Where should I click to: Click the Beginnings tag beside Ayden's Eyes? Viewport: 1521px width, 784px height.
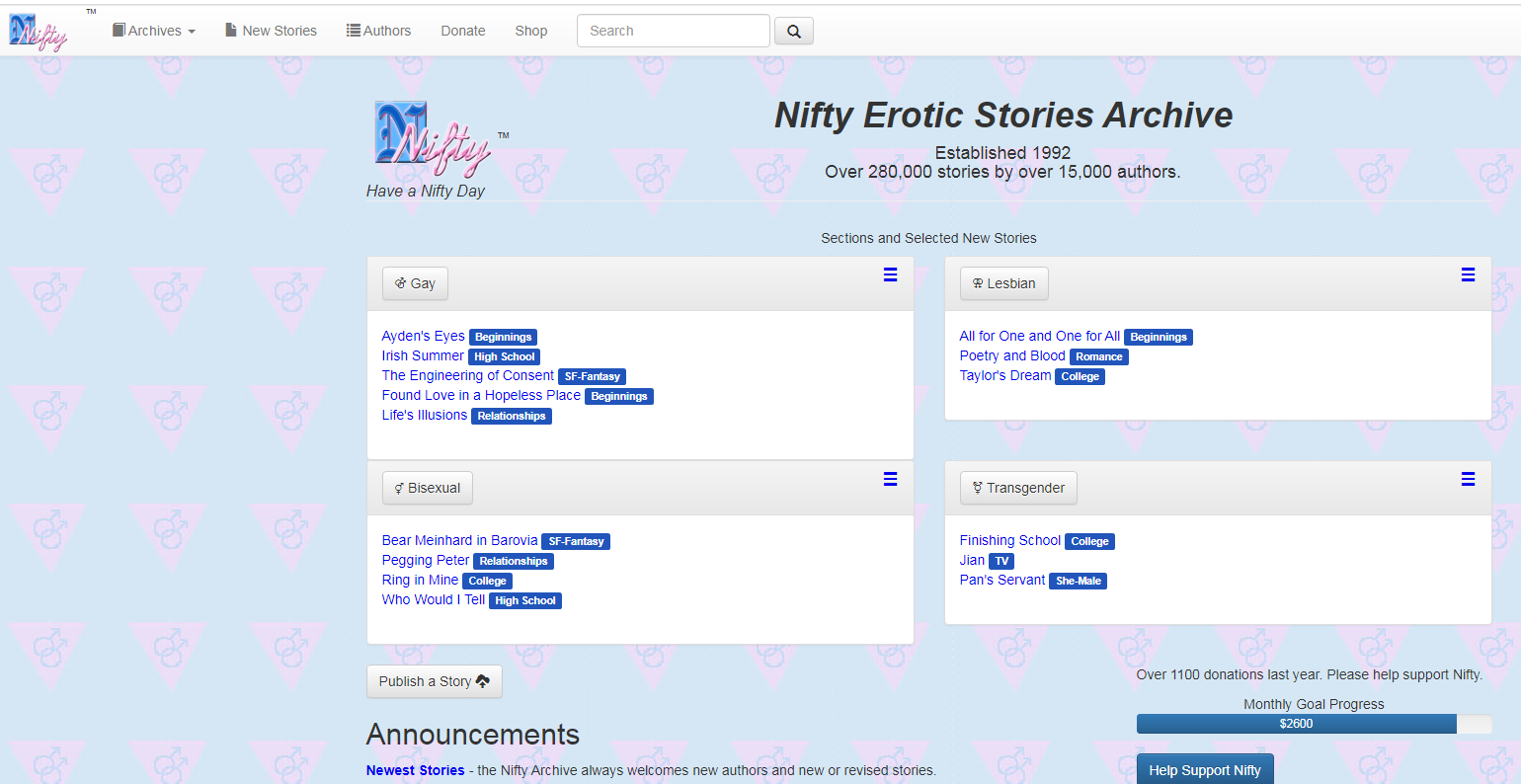[503, 337]
